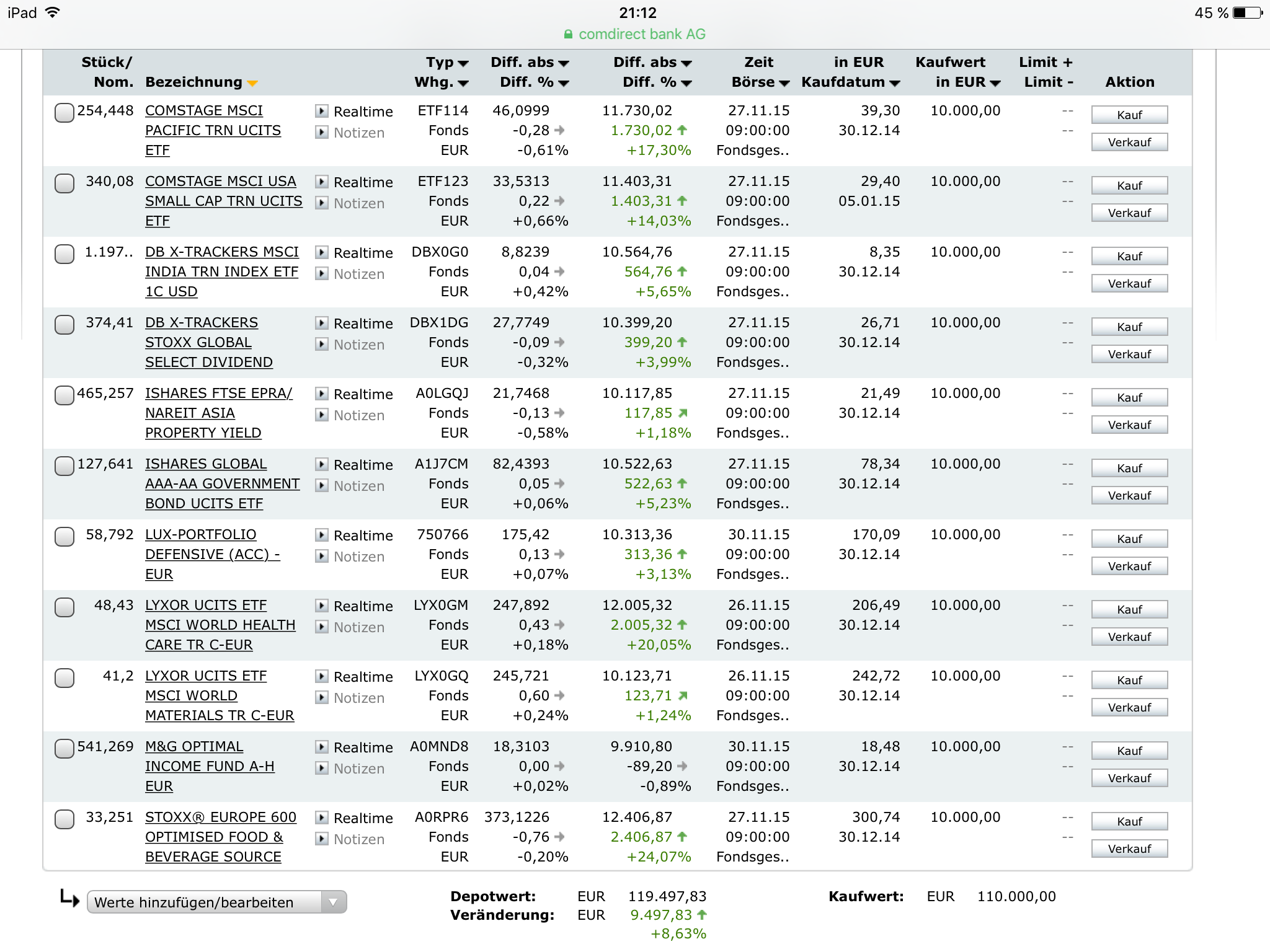Viewport: 1270px width, 952px height.
Task: Click the Realtime arrow icon for COMSTAGE MSCI PACIFIC
Action: 321,112
